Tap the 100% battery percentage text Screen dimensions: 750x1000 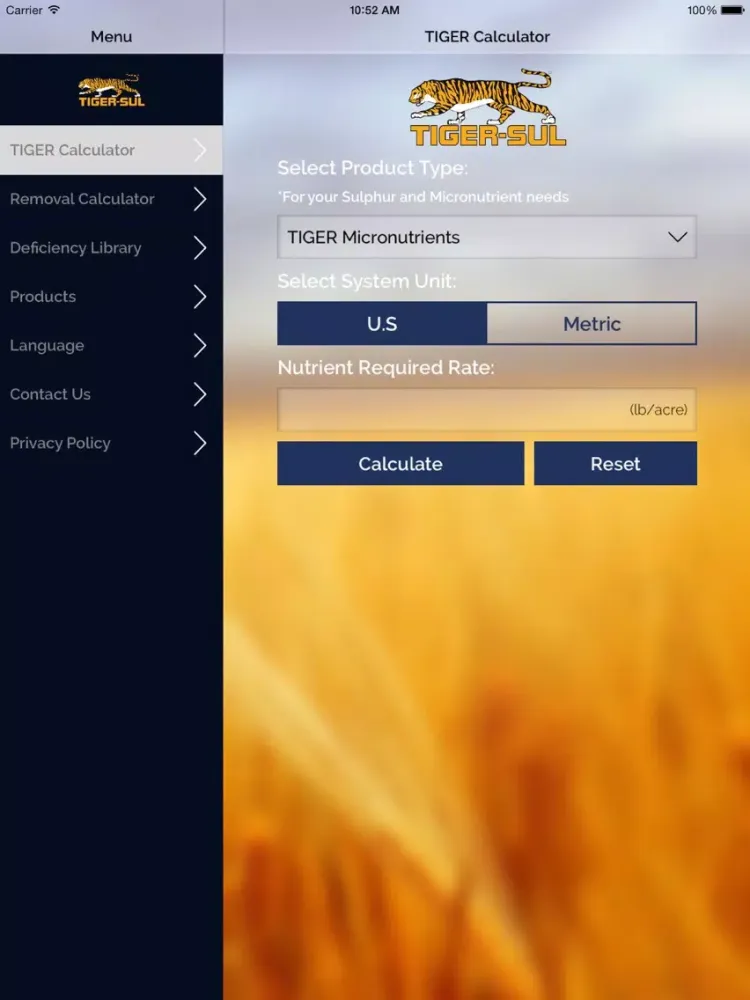click(702, 10)
